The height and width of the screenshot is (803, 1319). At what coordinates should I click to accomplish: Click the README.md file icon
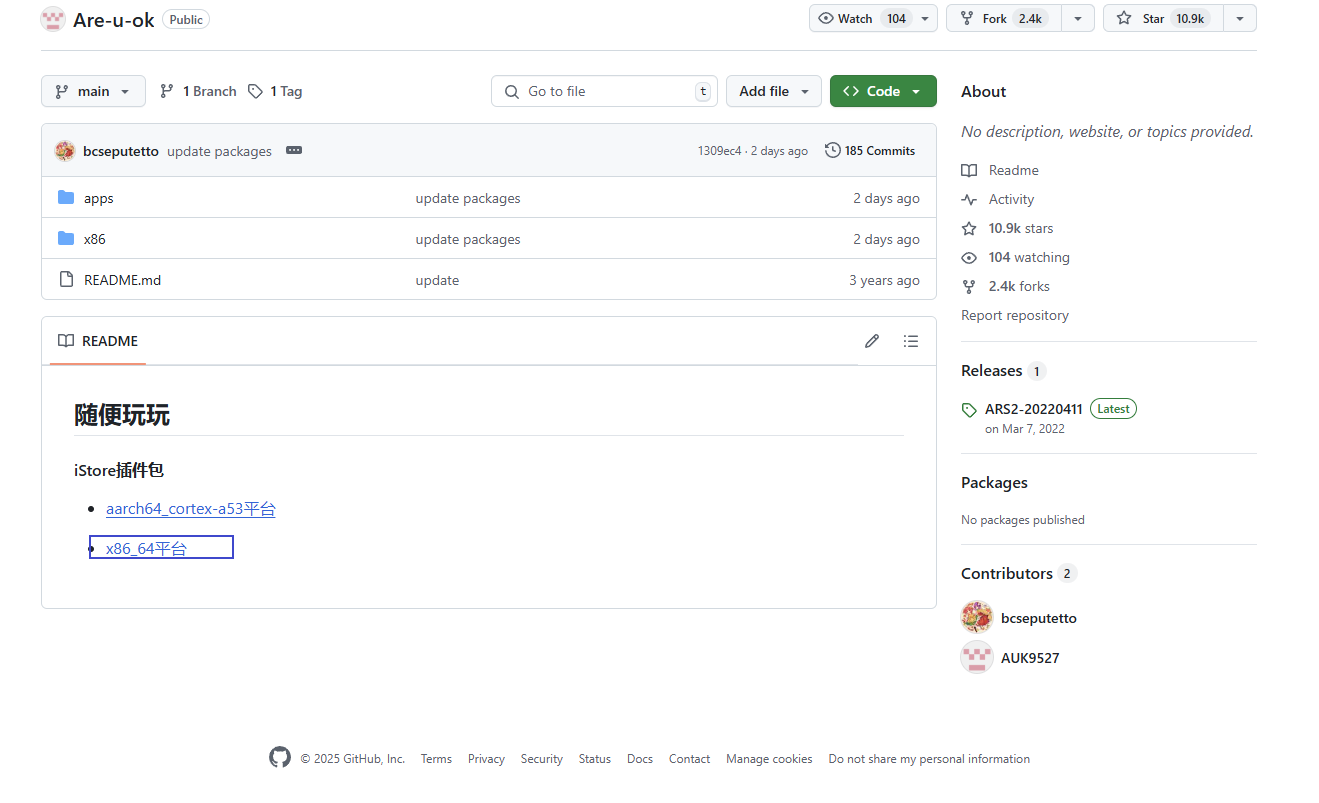tap(66, 279)
